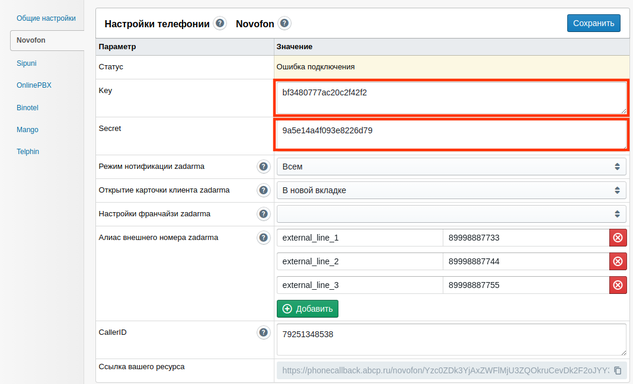The height and width of the screenshot is (384, 633).
Task: Focus the Key text field
Action: click(451, 98)
